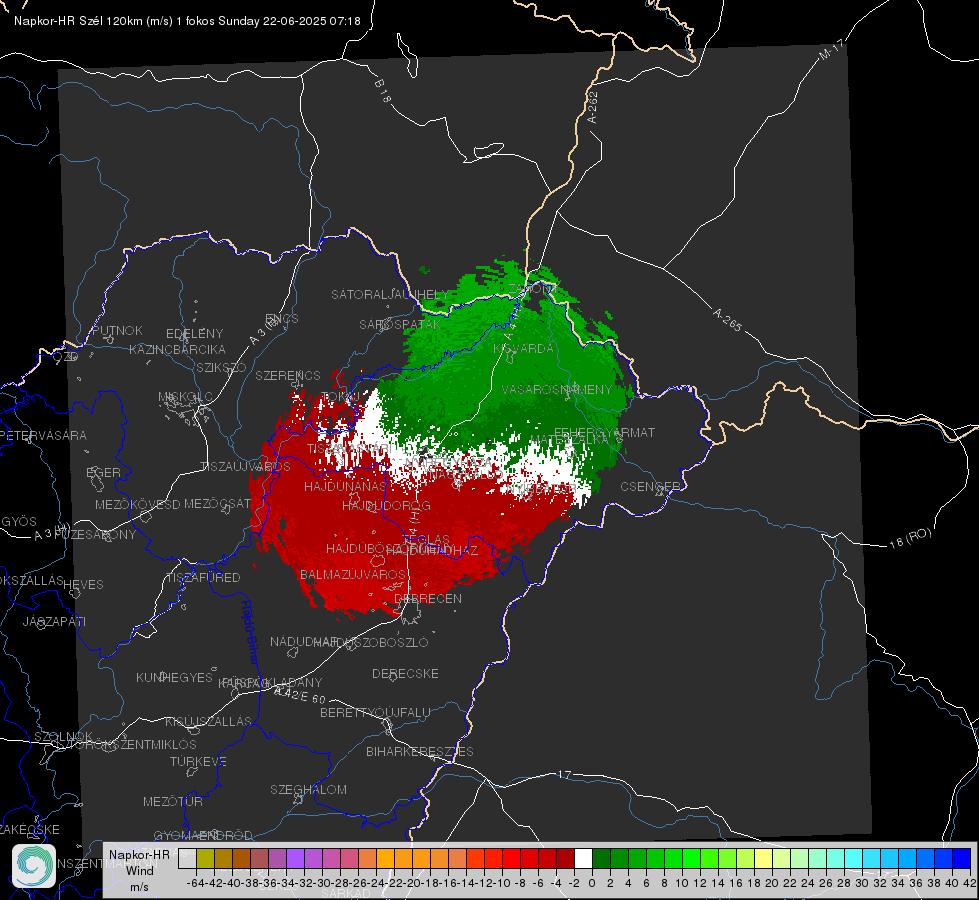979x900 pixels.
Task: Click the DERECSKE city label
Action: point(405,674)
